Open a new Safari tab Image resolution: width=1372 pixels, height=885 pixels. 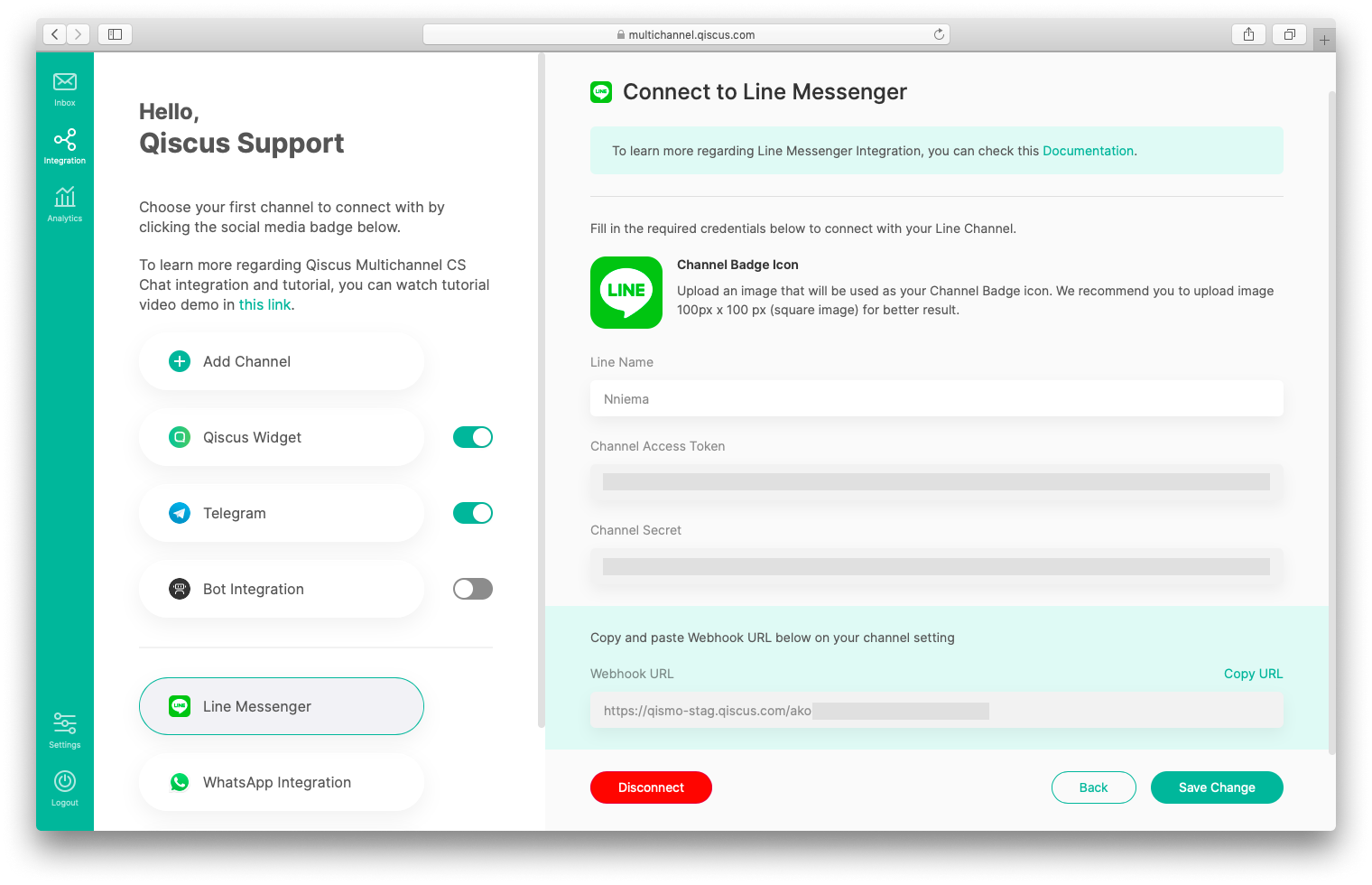tap(1324, 40)
